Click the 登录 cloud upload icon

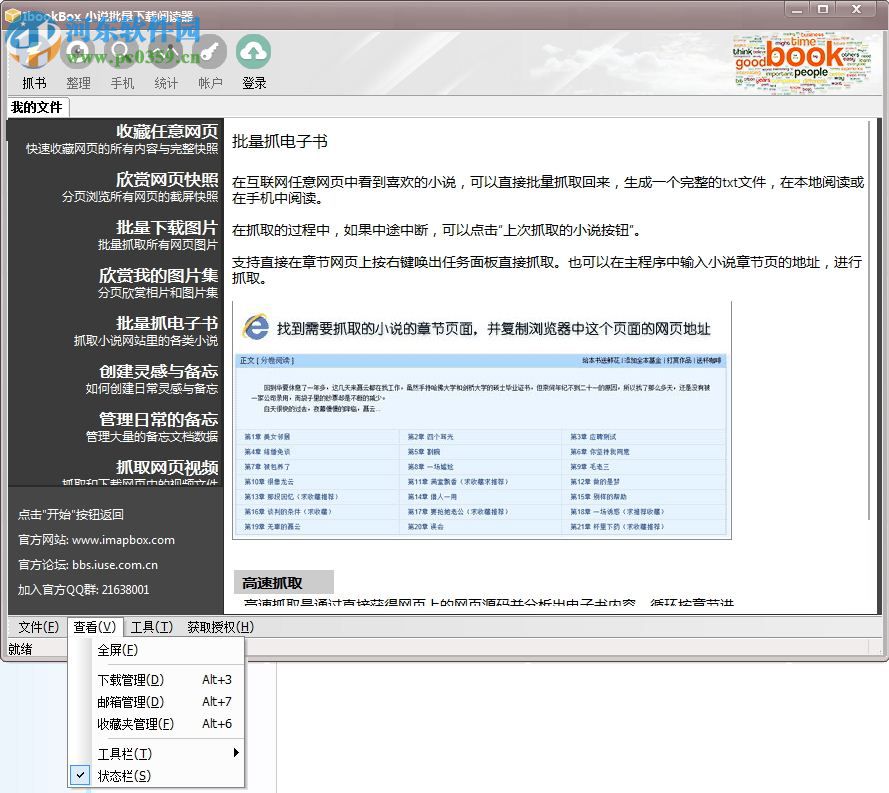click(254, 52)
